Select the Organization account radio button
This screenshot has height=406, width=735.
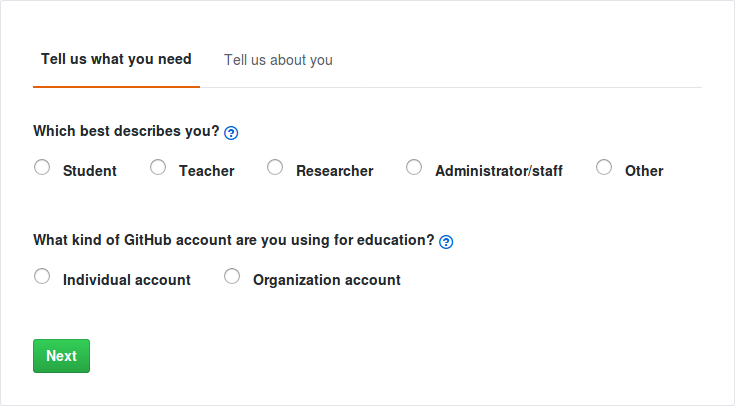coord(232,277)
